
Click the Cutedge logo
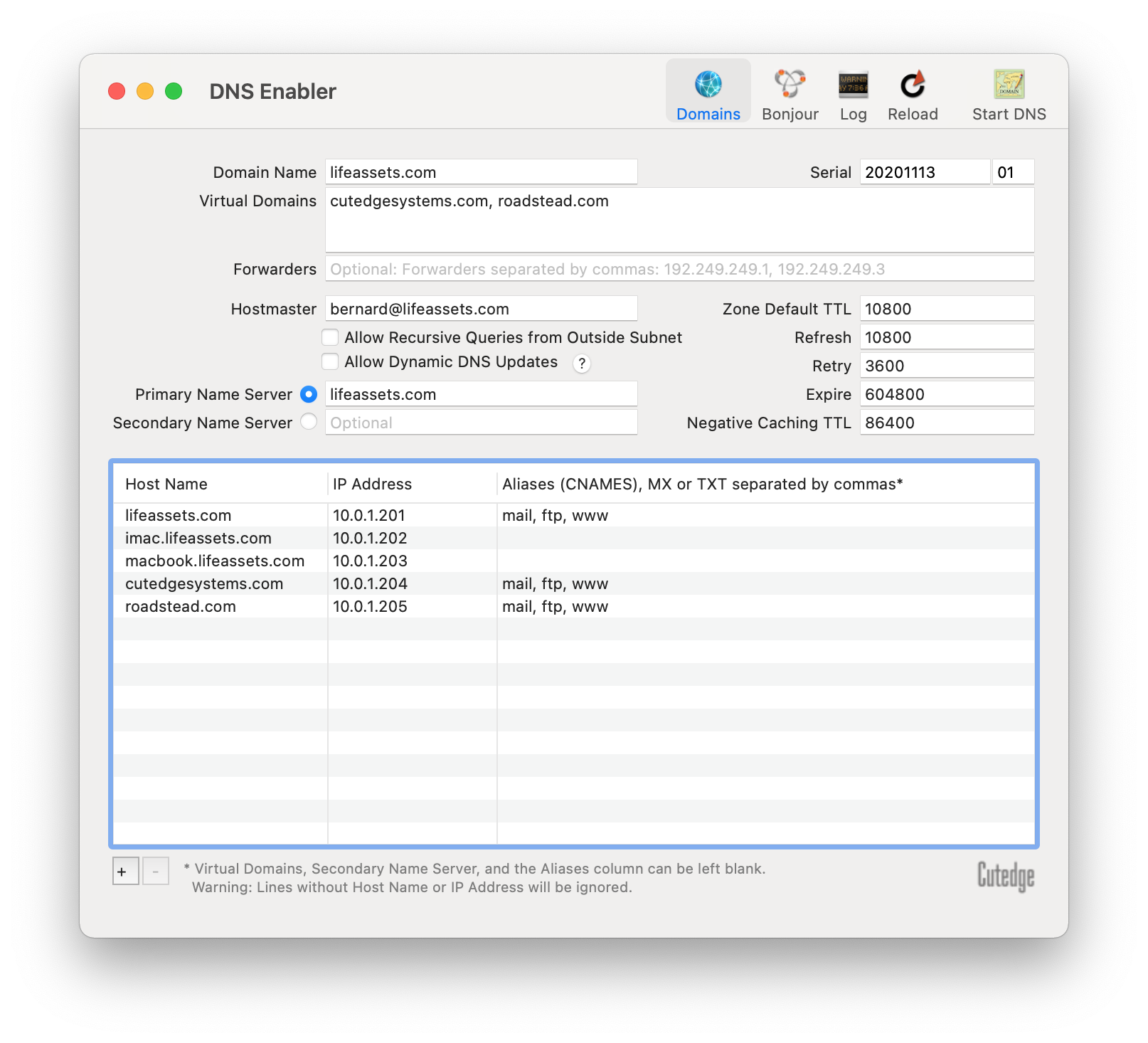point(1005,877)
